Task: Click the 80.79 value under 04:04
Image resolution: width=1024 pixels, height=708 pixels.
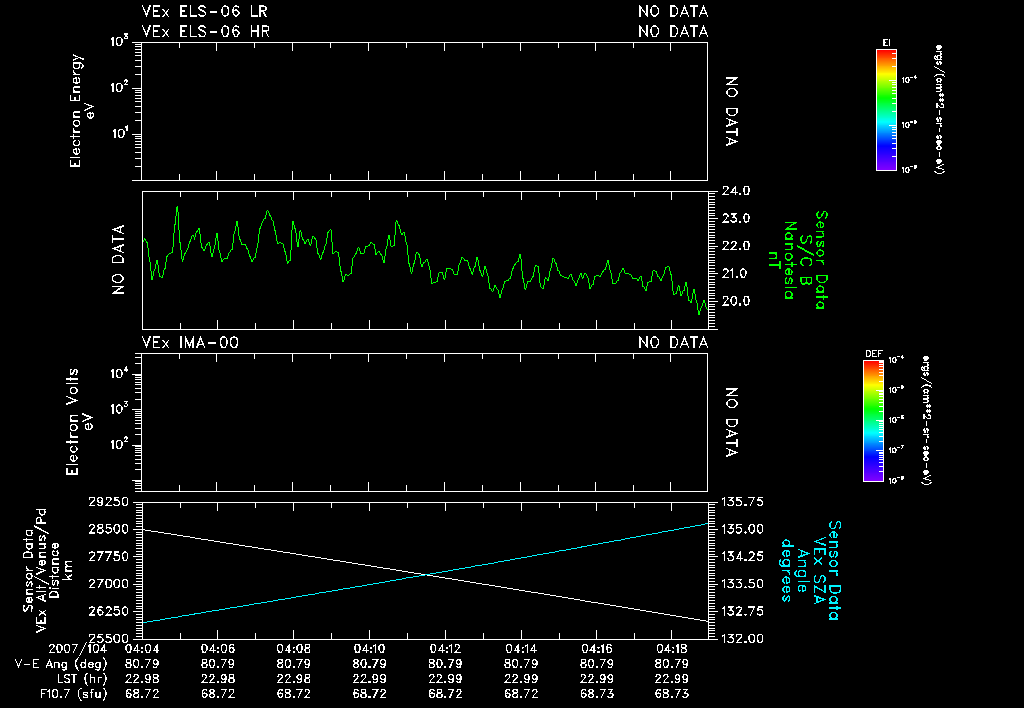Action: (142, 664)
